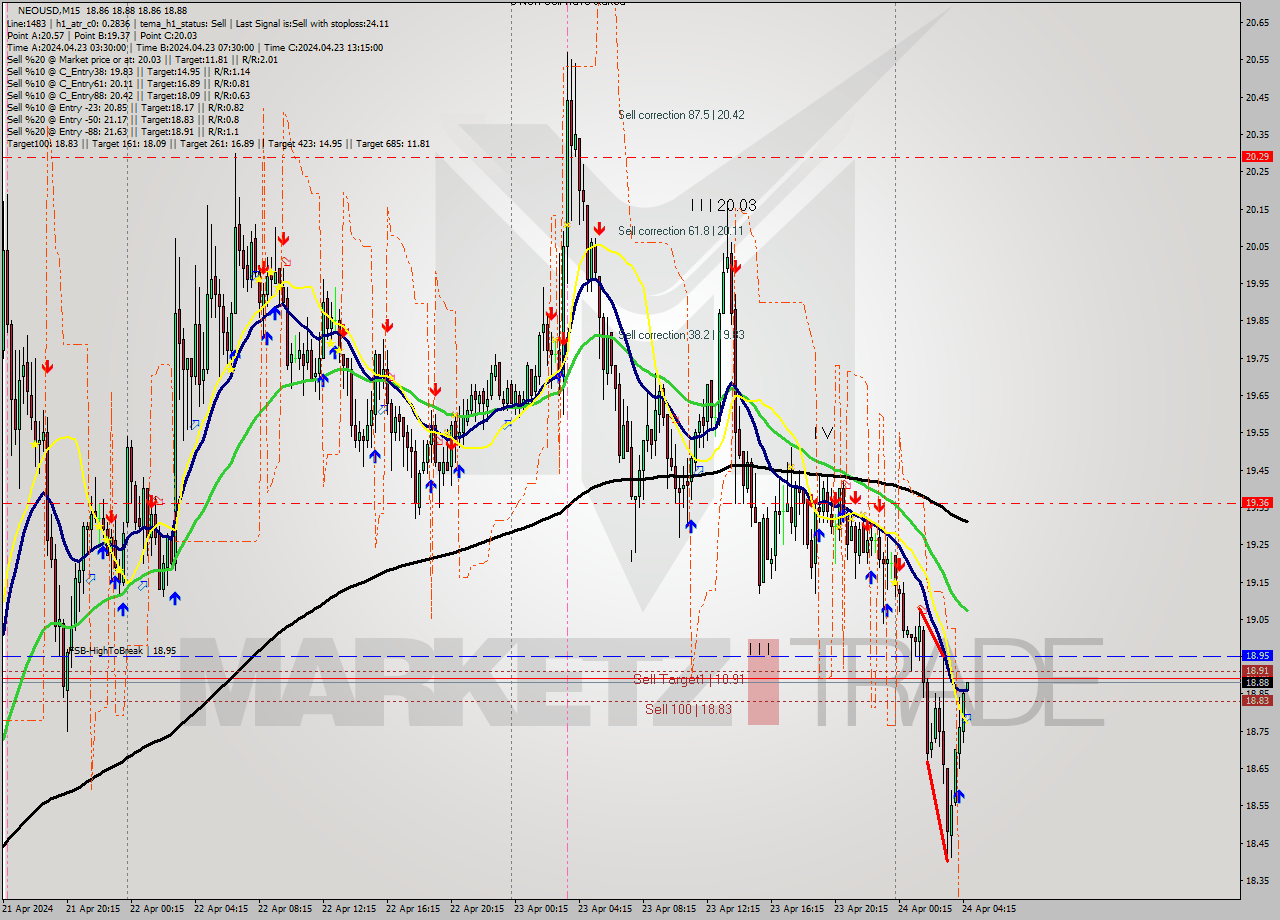Click the 20.55 price axis label

click(1257, 60)
